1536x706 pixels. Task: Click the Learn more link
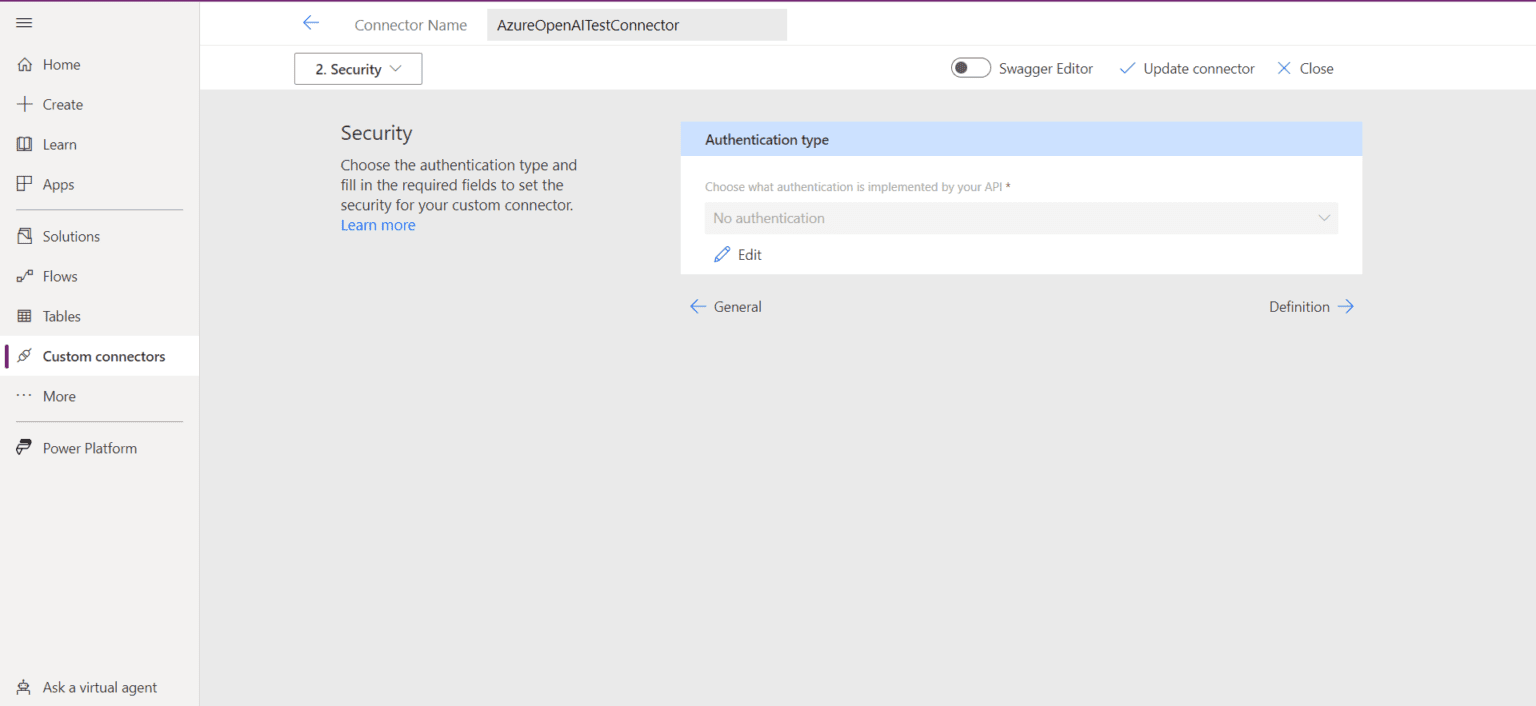377,224
